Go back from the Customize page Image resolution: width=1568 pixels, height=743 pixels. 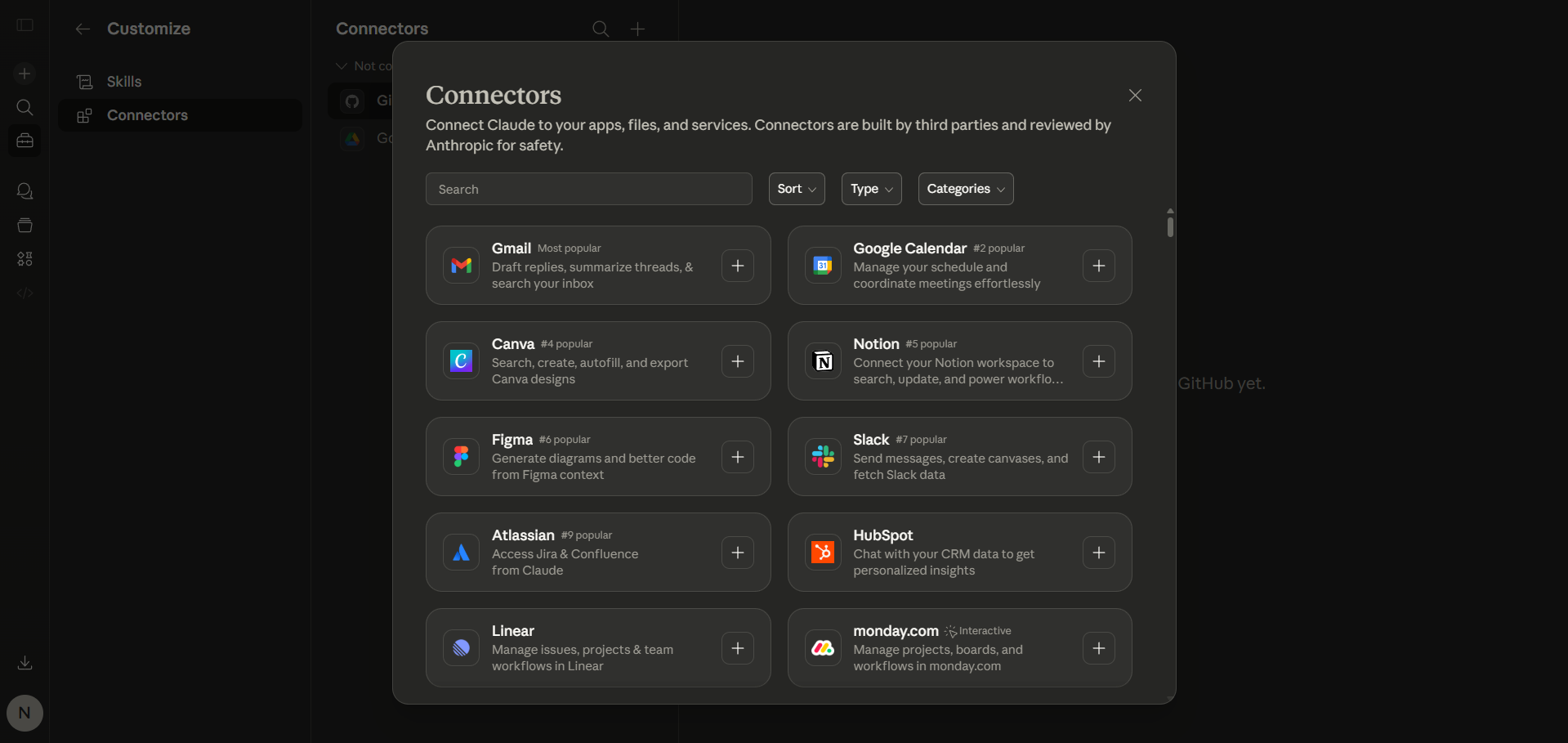[83, 29]
